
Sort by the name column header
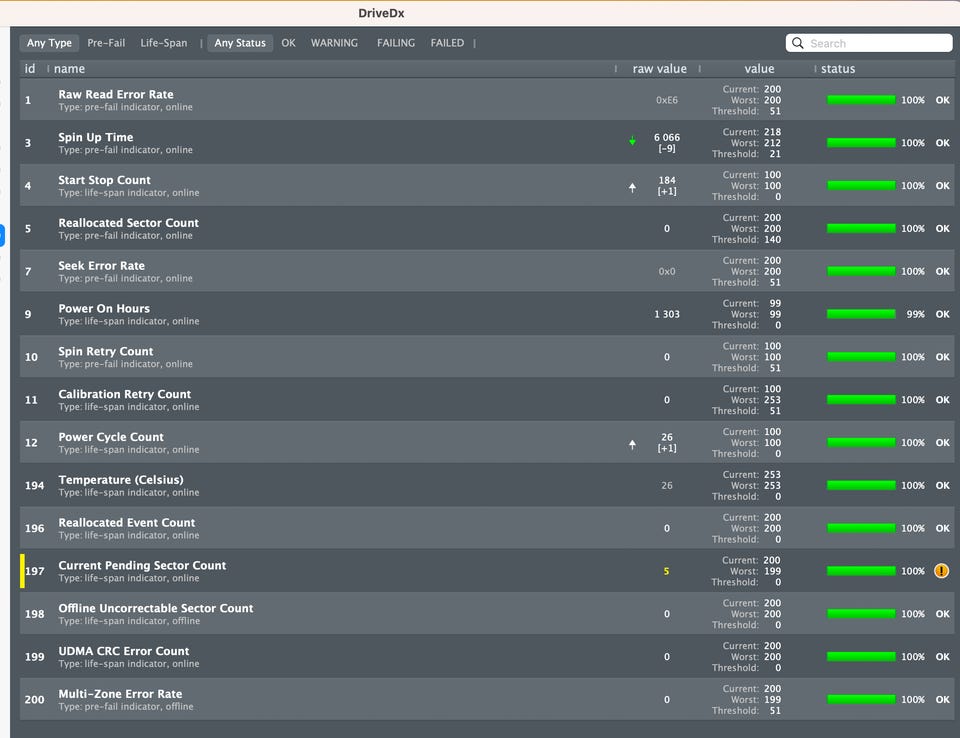[x=69, y=69]
